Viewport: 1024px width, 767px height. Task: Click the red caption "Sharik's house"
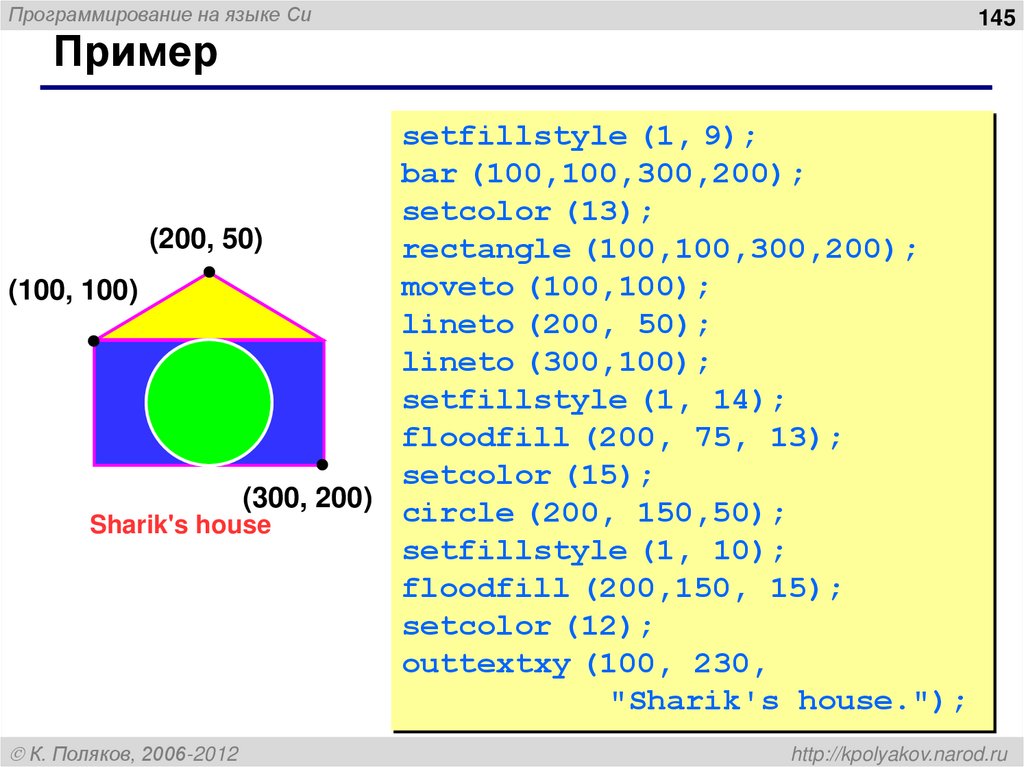pos(180,525)
